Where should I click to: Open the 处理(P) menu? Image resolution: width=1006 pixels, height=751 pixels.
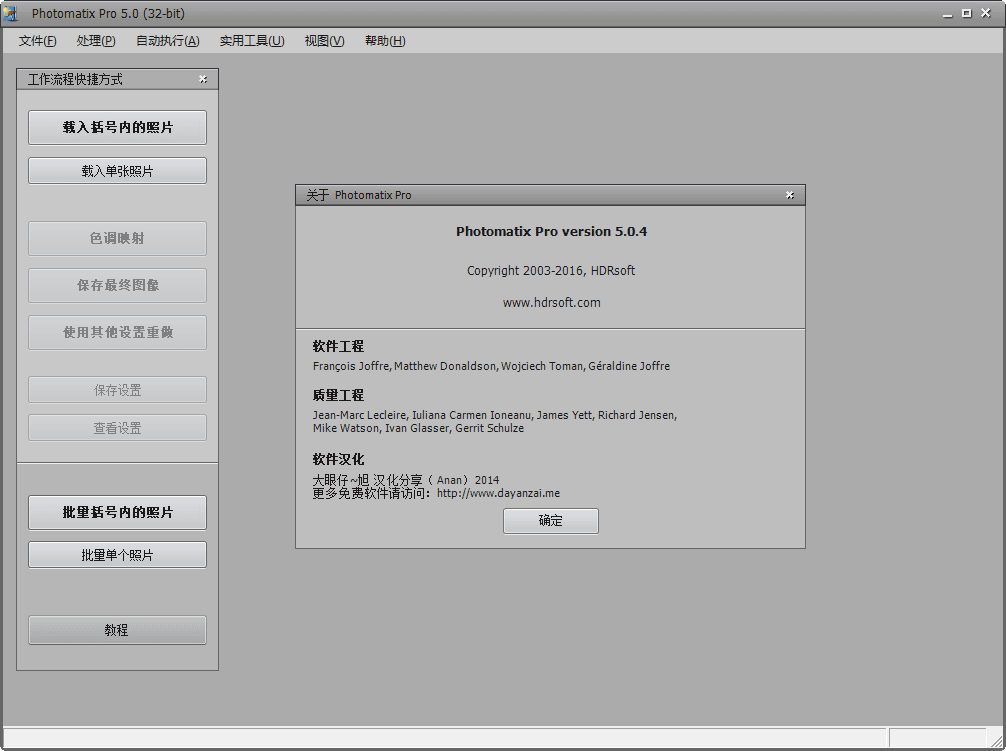pos(96,41)
